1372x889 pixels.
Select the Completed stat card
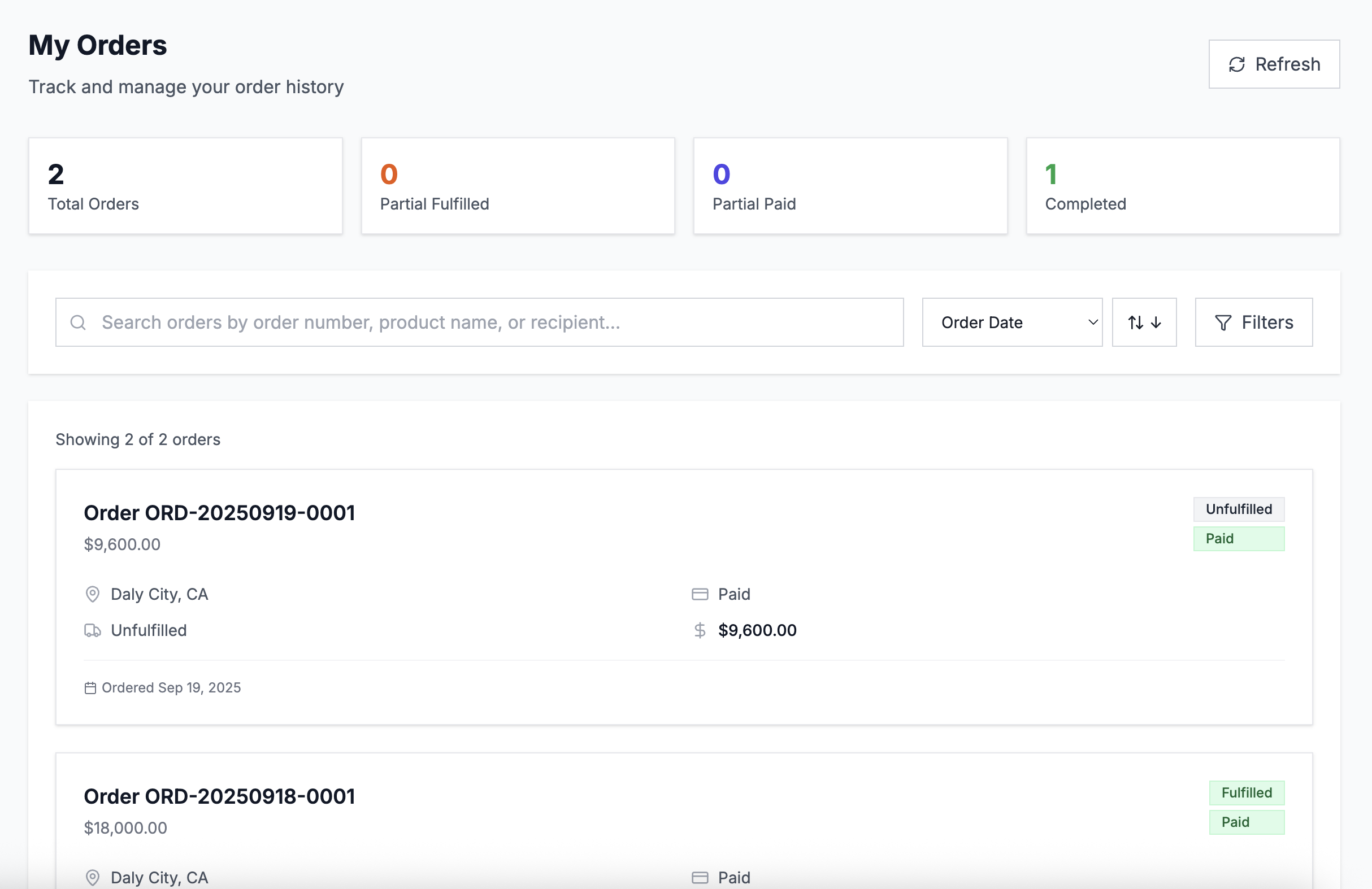1182,186
